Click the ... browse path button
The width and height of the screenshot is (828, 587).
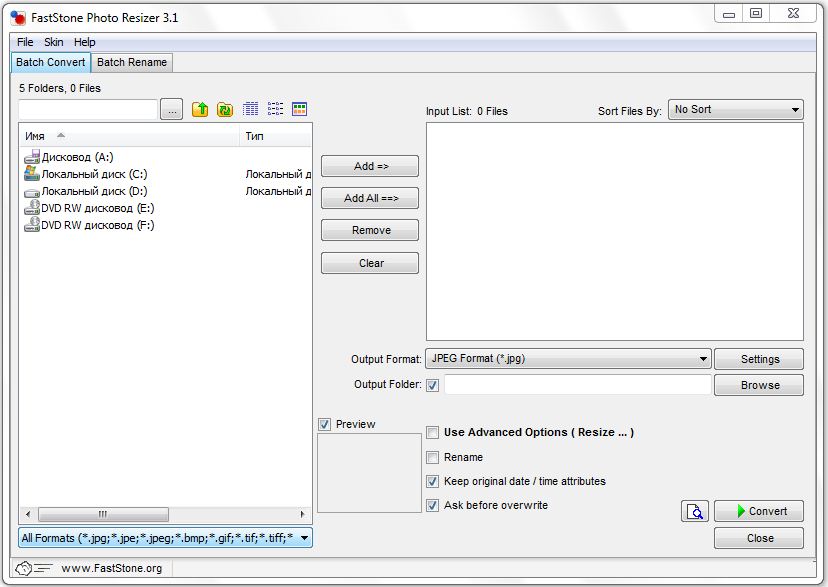click(x=172, y=109)
